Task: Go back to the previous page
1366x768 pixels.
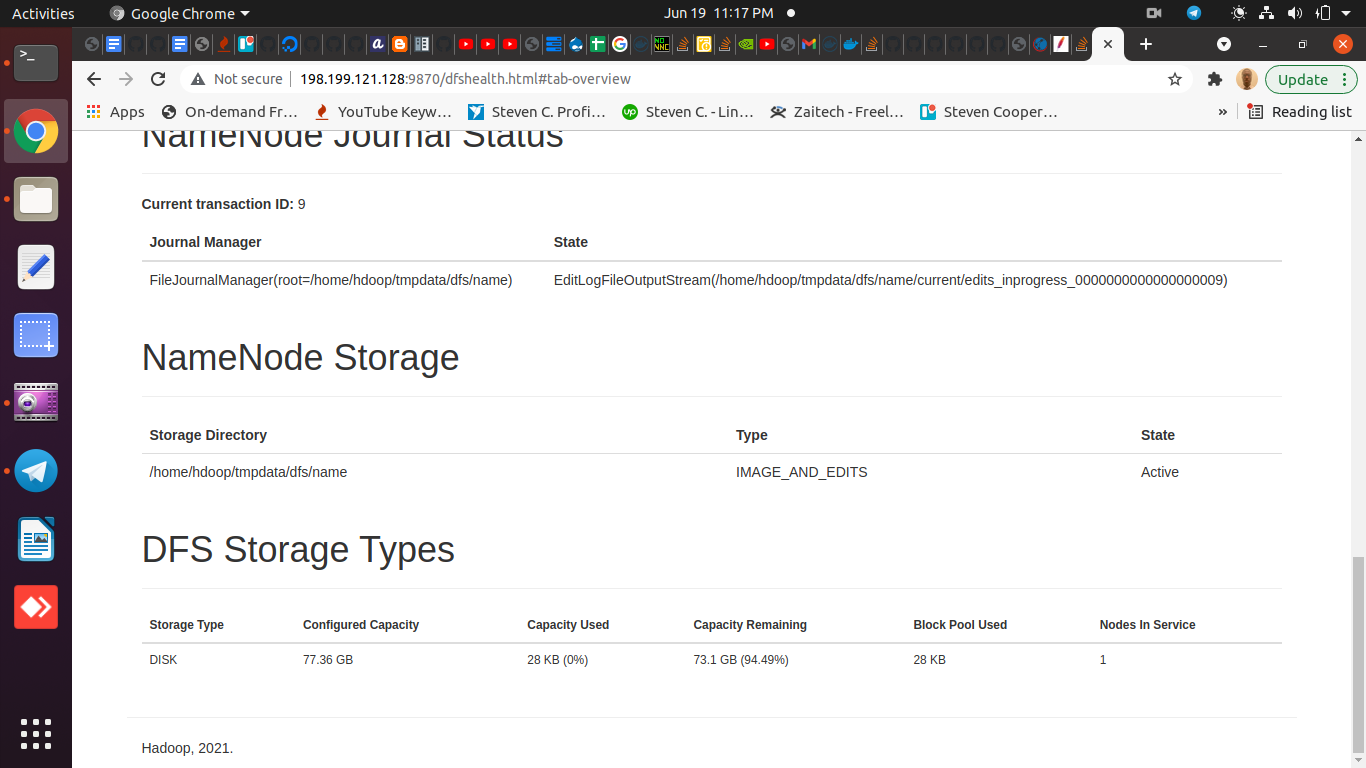Action: click(x=94, y=79)
